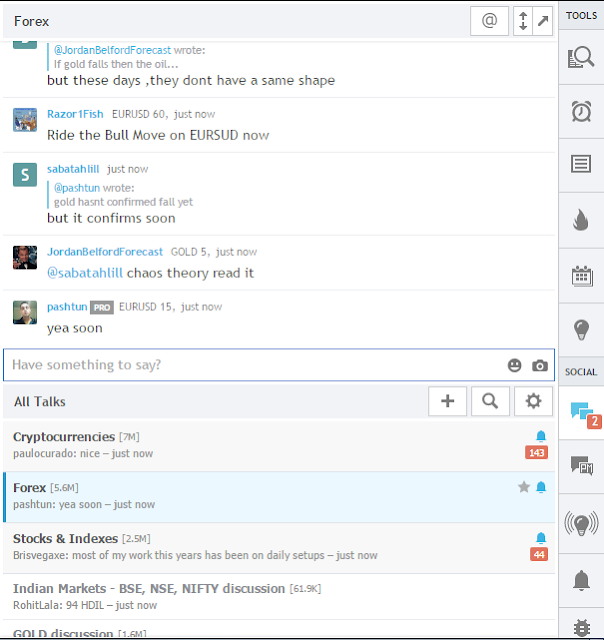
Task: Toggle notification bell for Stocks & Indexes
Action: click(x=541, y=538)
